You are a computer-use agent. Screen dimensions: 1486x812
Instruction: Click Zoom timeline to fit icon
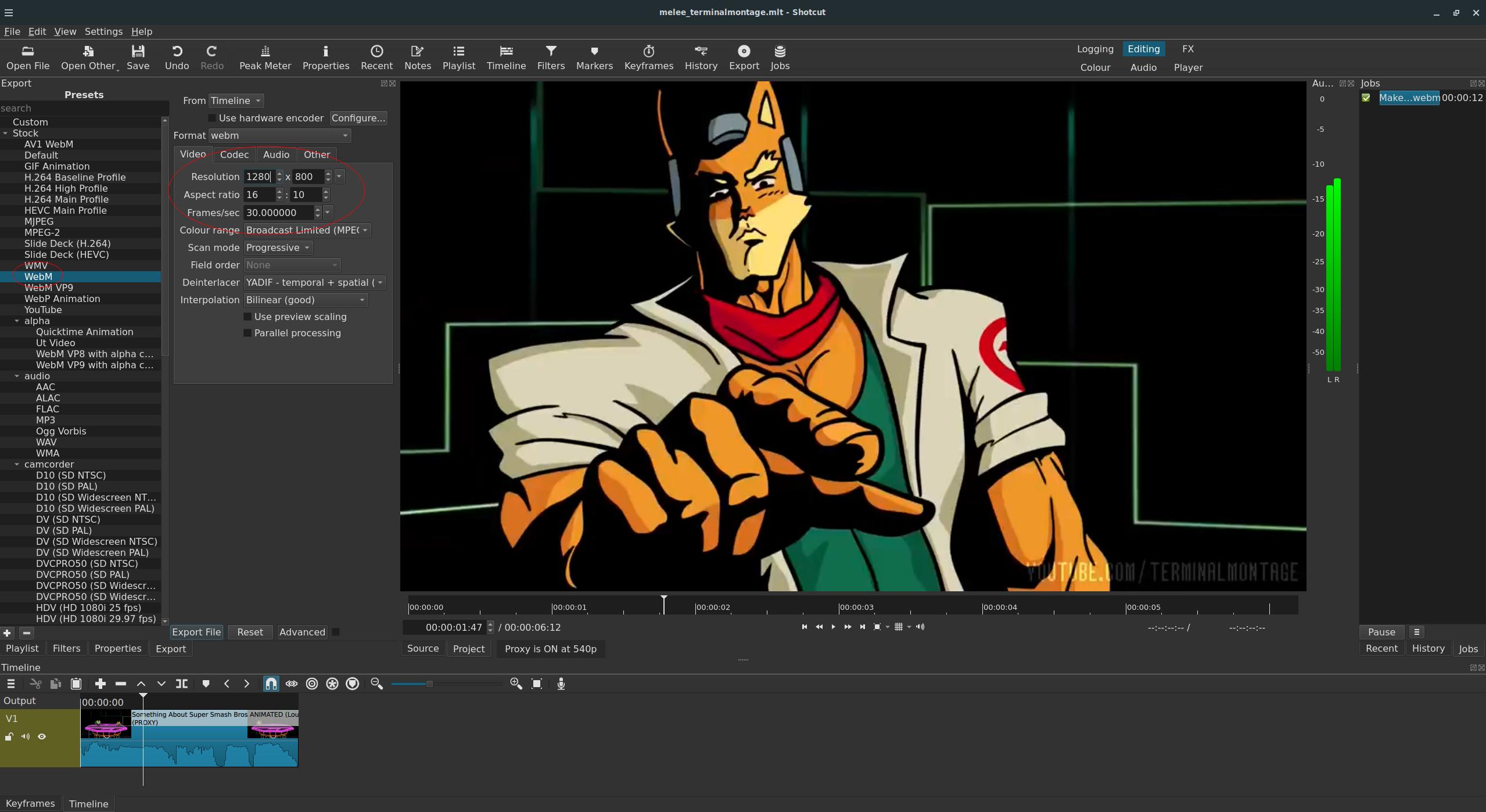537,684
